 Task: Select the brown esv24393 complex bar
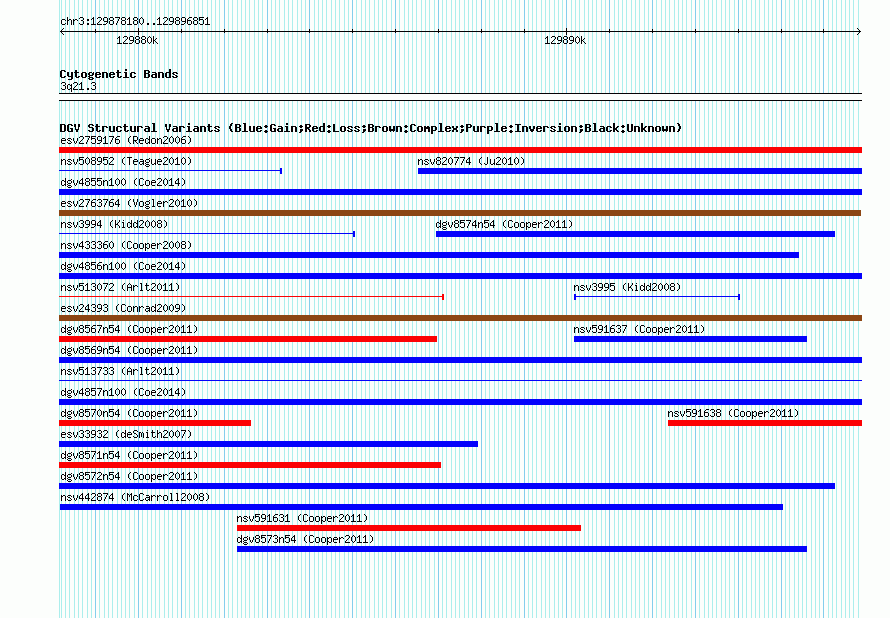[x=460, y=318]
